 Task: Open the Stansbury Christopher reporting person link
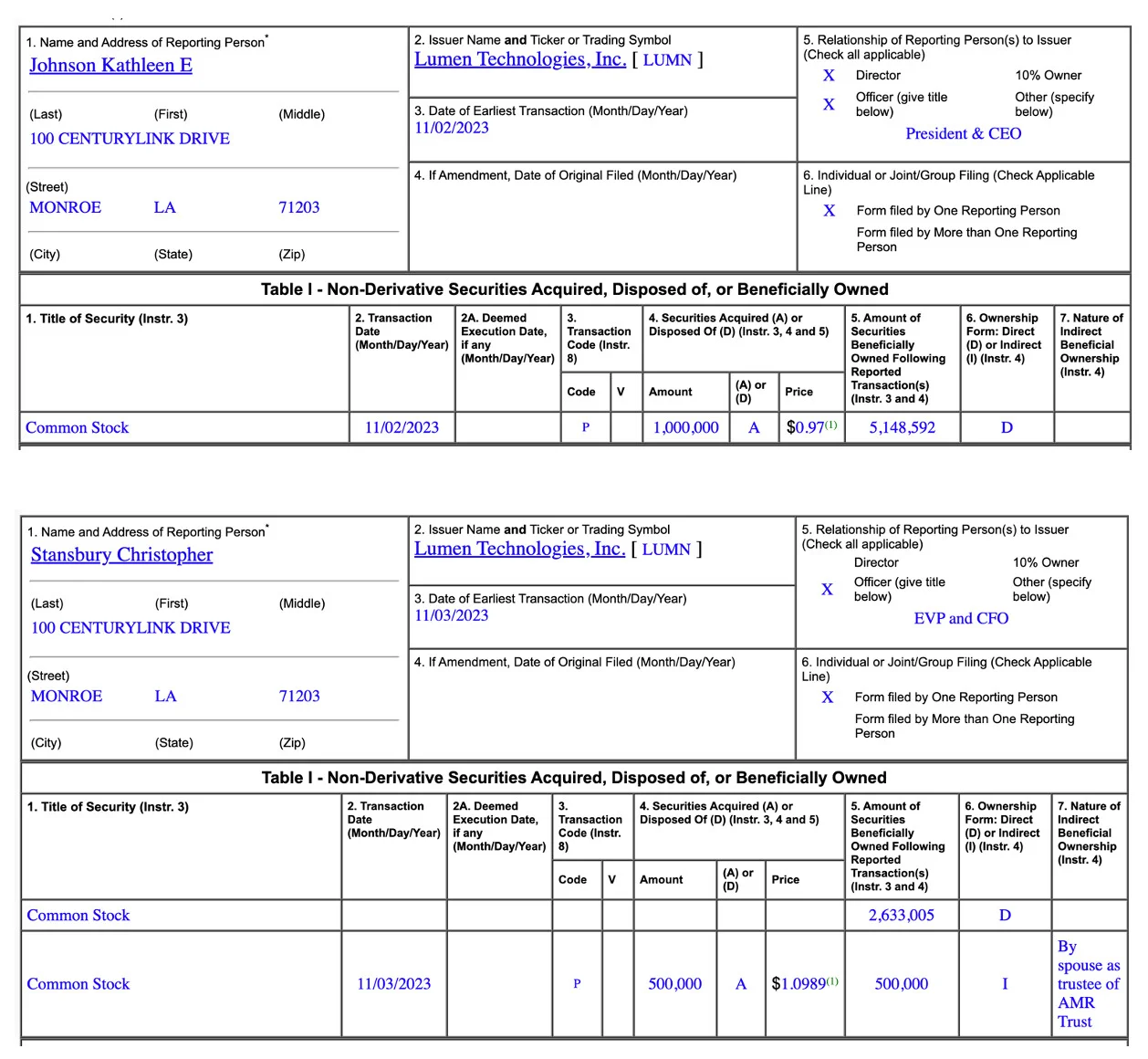[121, 554]
